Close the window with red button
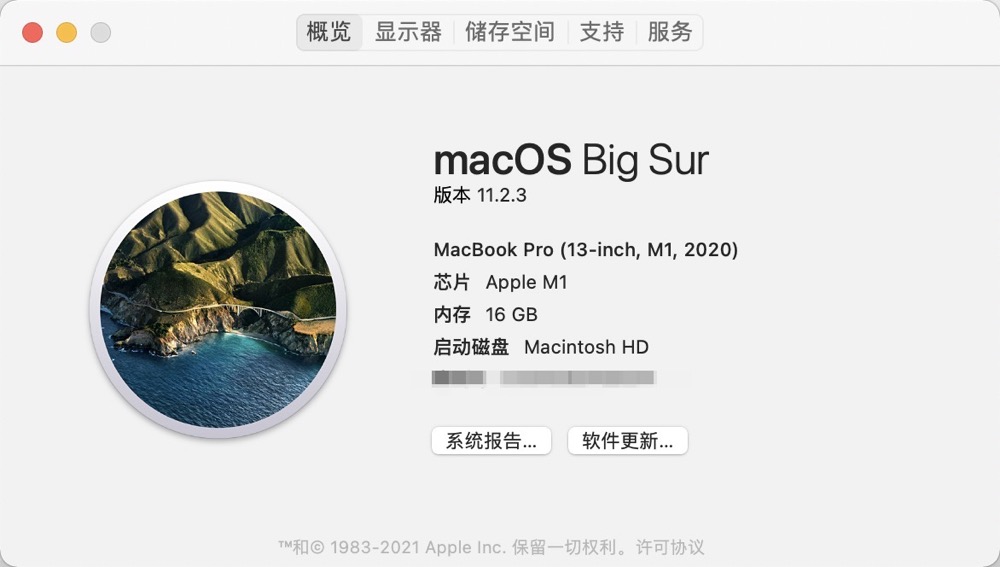 pos(33,33)
